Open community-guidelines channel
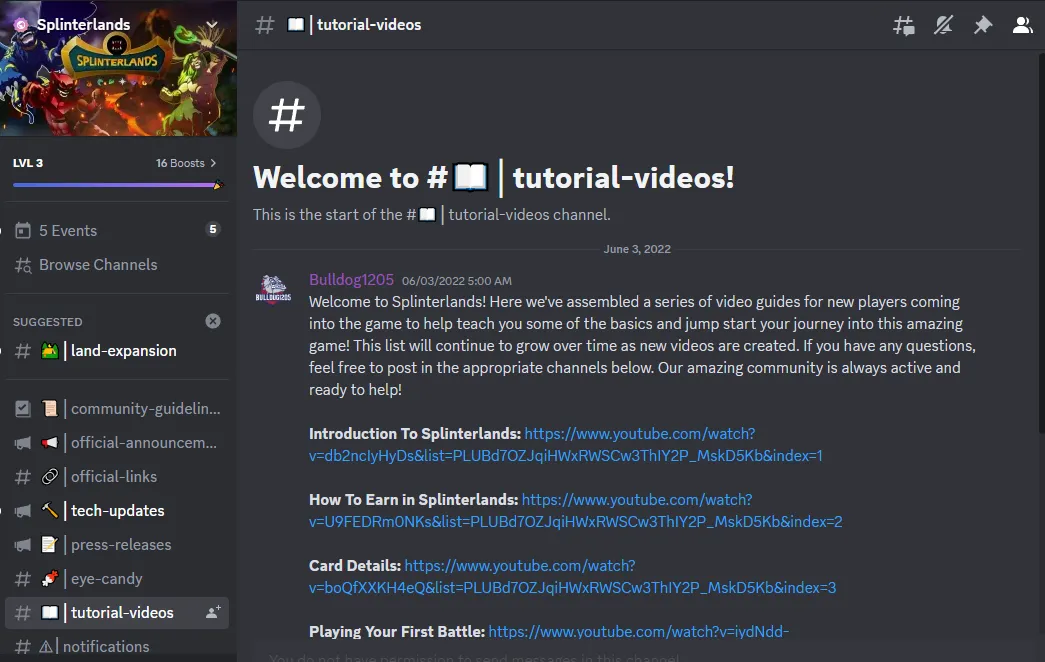Viewport: 1045px width, 662px height. pos(118,409)
